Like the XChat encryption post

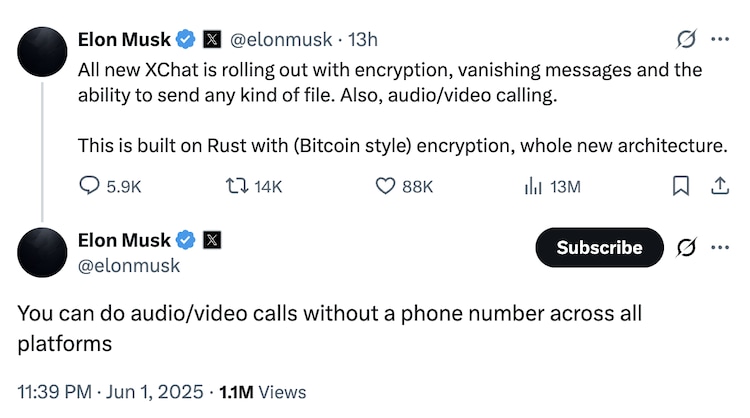click(385, 186)
